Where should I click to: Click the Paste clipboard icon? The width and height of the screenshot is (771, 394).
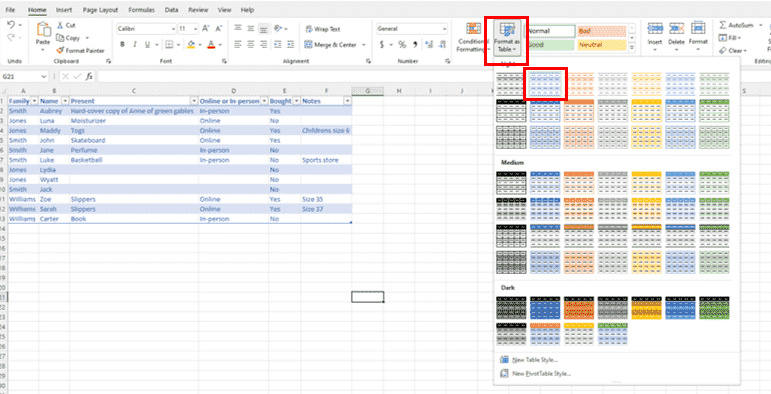click(x=43, y=30)
